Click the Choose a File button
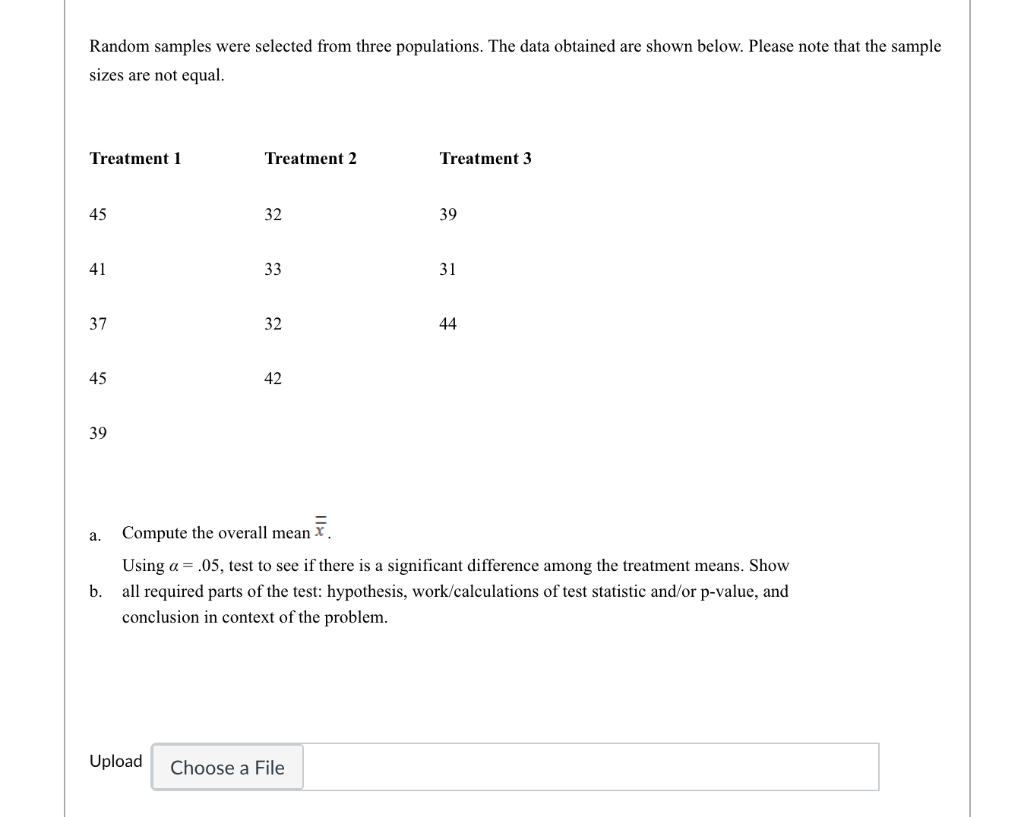This screenshot has height=817, width=1024. click(x=227, y=767)
